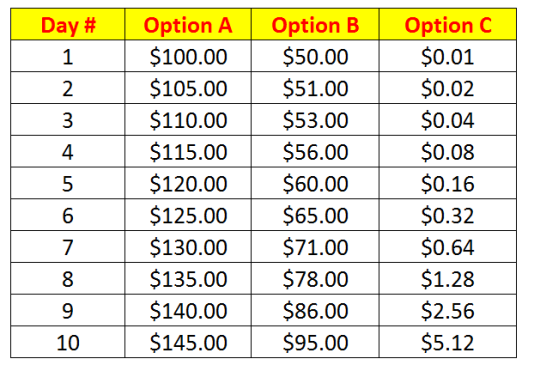The width and height of the screenshot is (534, 371).
Task: Click the $0.01 cell under Option C
Action: [448, 56]
